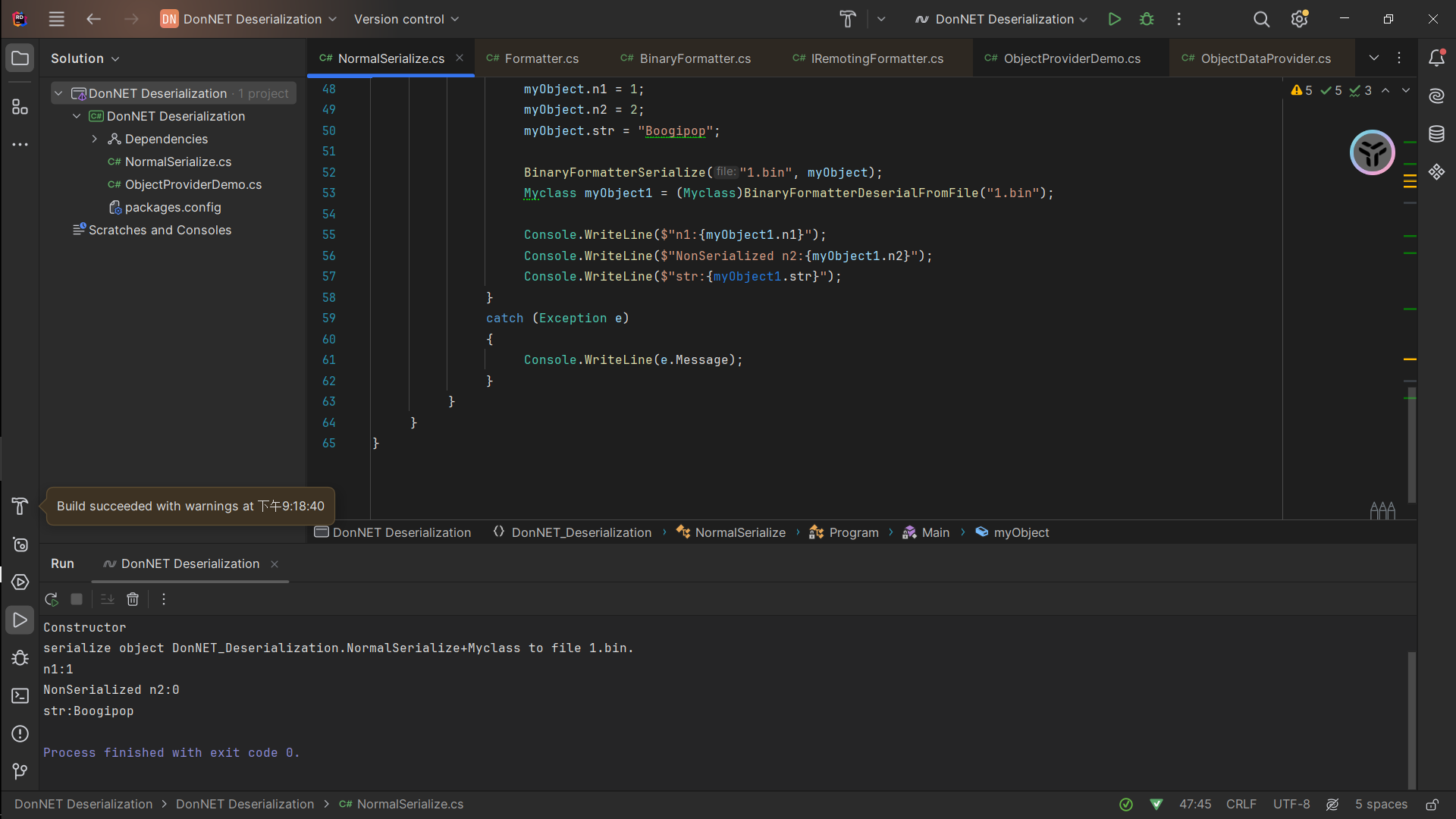This screenshot has width=1456, height=819.
Task: Toggle inspection highlighting status icon
Action: pos(1332,805)
